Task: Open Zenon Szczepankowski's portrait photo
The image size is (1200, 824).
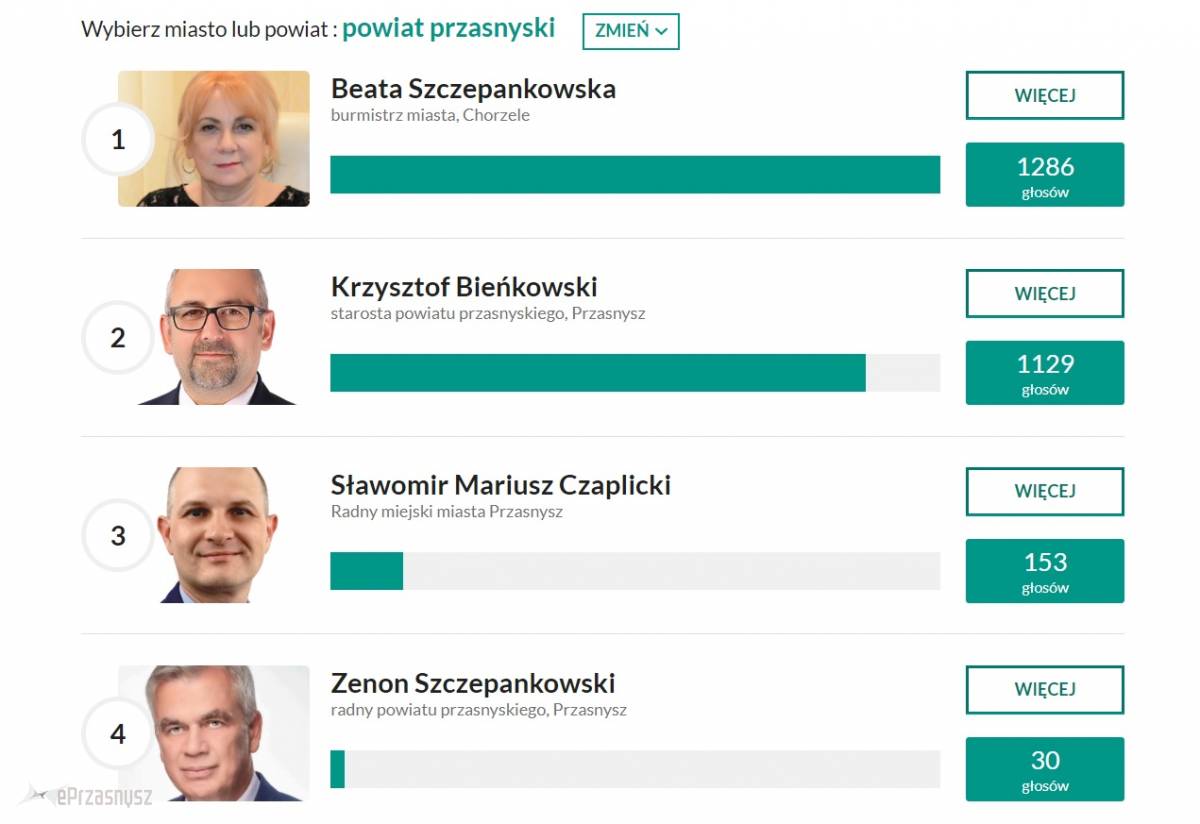Action: tap(214, 733)
